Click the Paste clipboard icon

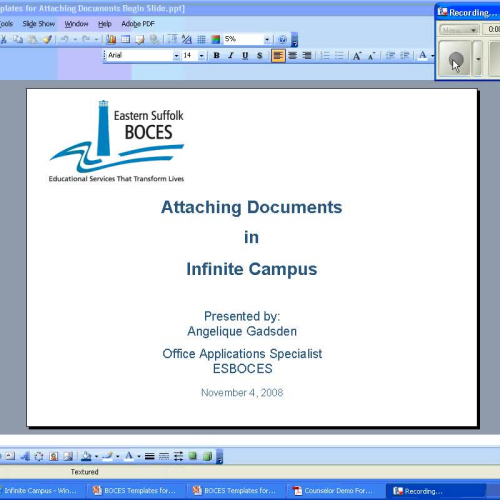tap(32, 40)
